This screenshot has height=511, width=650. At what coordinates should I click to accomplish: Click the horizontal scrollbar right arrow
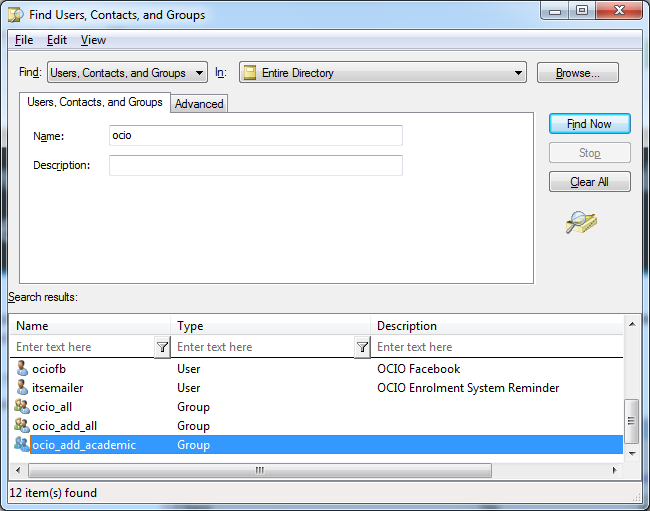[615, 470]
